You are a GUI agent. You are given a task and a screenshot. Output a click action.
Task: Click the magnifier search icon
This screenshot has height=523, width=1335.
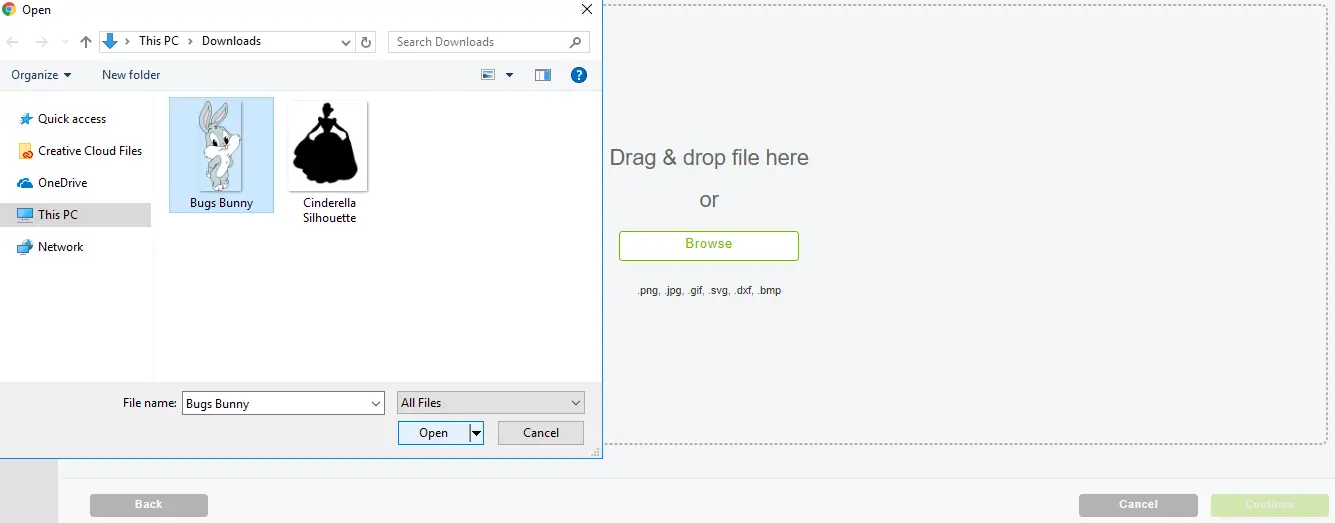(x=576, y=42)
